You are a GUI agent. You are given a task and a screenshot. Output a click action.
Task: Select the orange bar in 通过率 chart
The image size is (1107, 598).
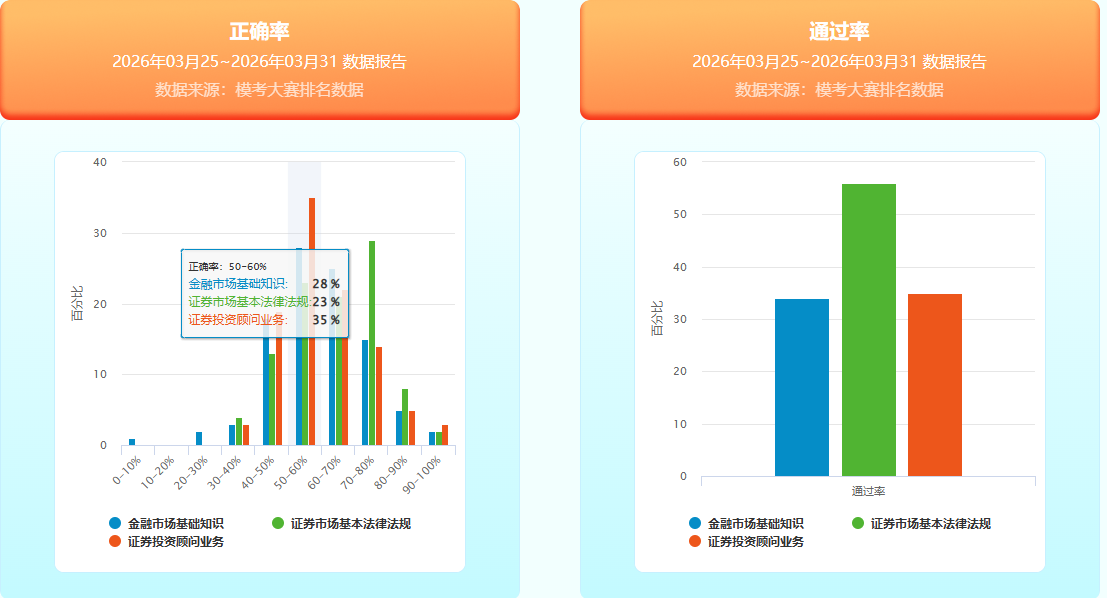click(934, 385)
